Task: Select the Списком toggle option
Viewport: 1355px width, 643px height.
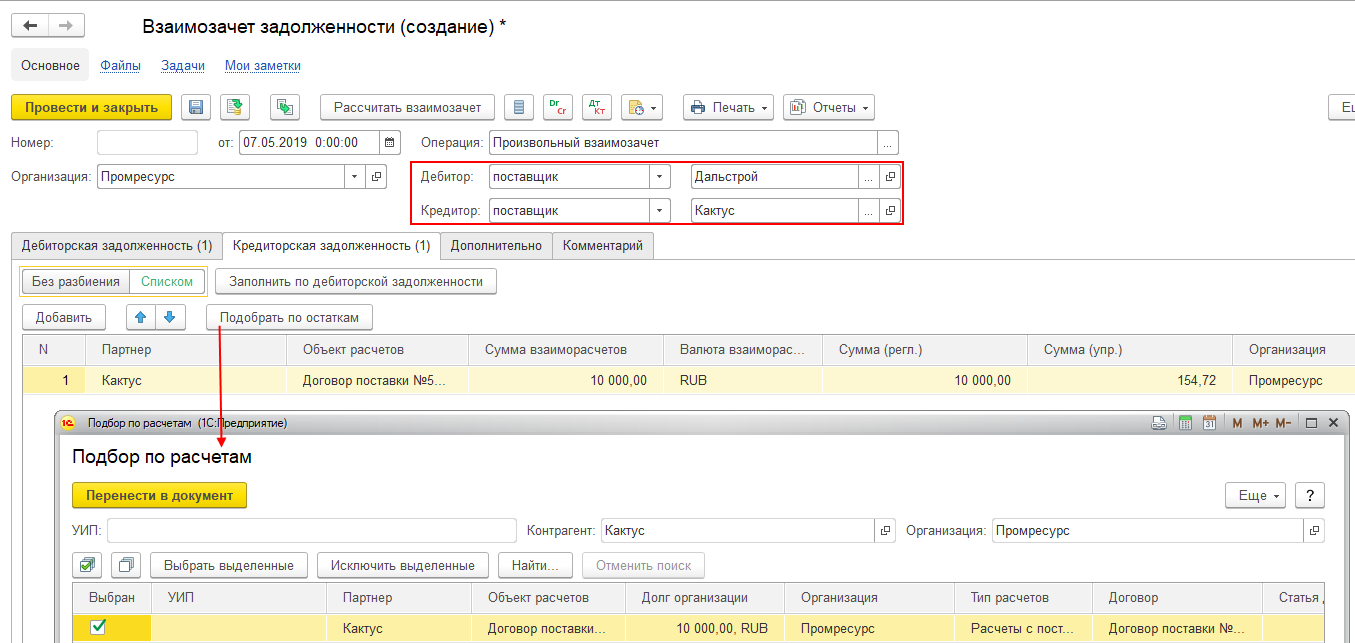Action: (167, 282)
